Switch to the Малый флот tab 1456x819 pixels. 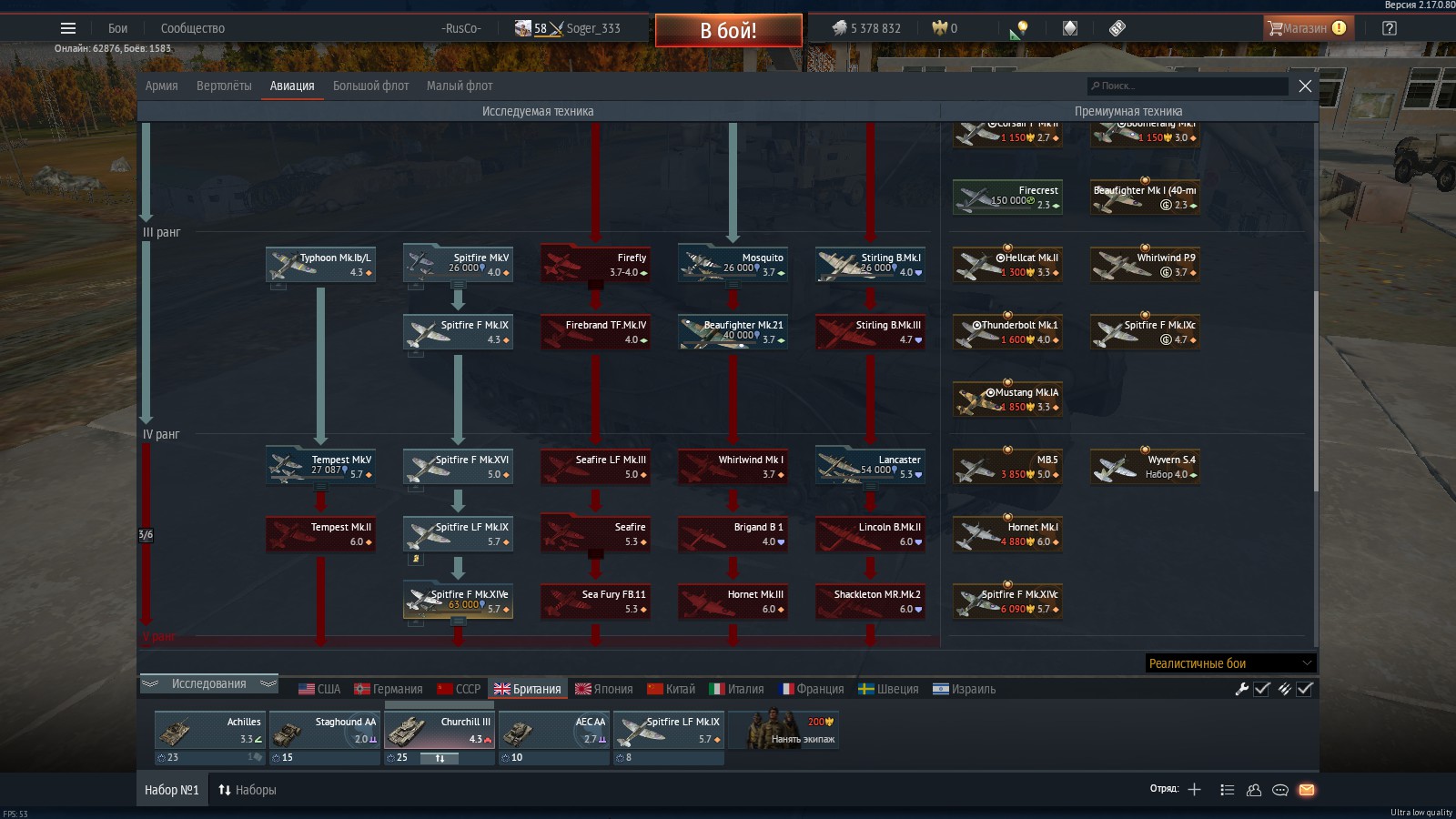coord(460,86)
